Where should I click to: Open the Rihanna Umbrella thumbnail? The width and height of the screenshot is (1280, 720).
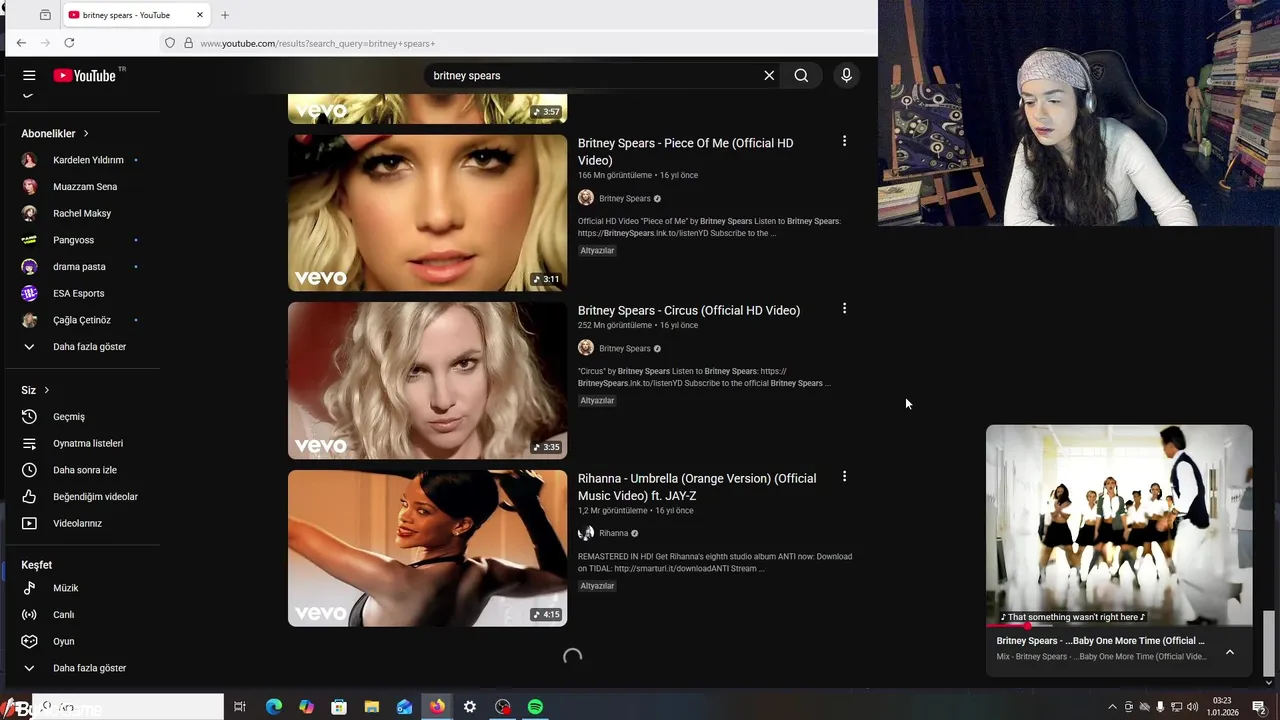click(x=427, y=548)
